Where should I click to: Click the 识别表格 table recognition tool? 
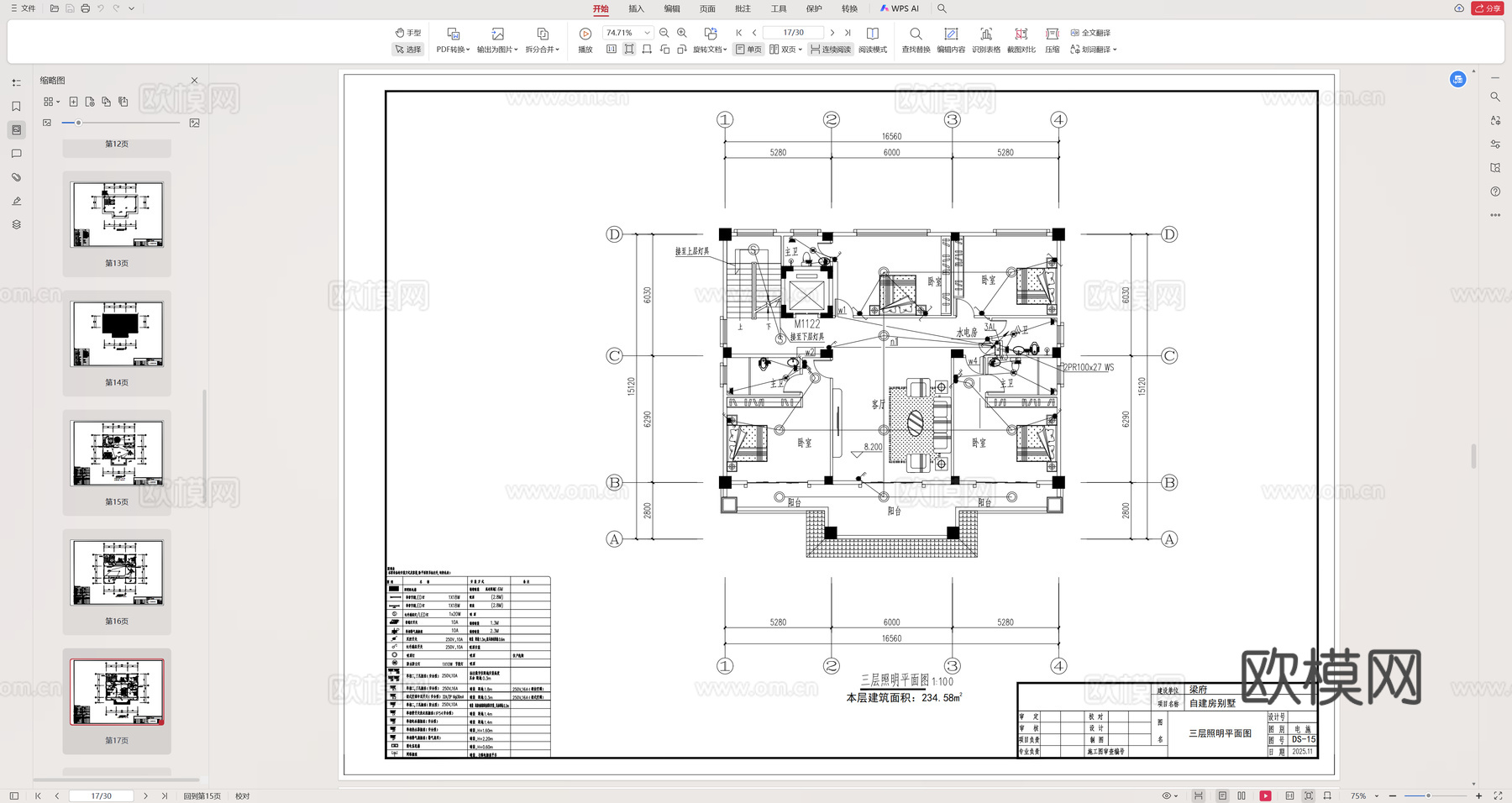pyautogui.click(x=986, y=40)
